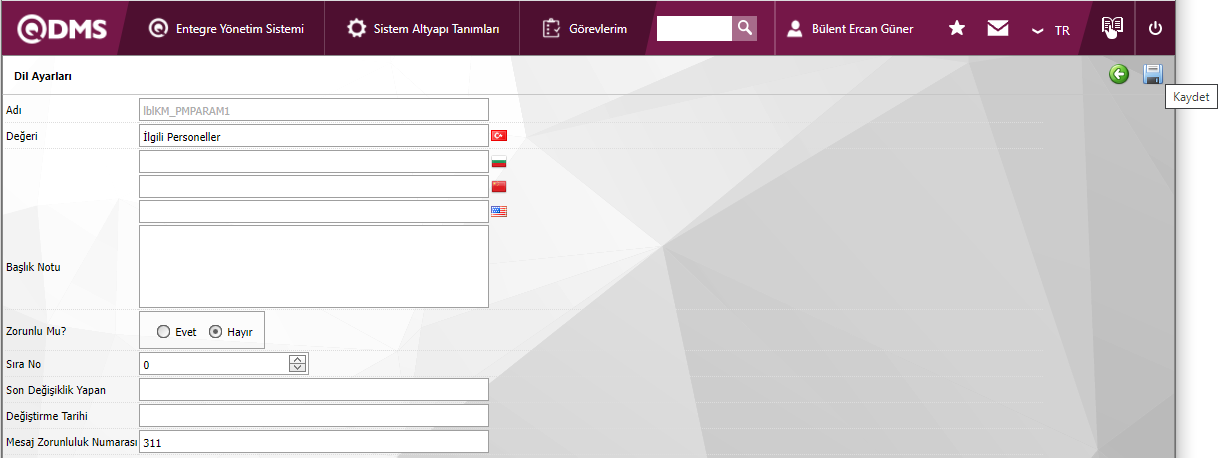Click the Adı field lblKM_PMPARAM1
1221x458 pixels.
point(313,110)
